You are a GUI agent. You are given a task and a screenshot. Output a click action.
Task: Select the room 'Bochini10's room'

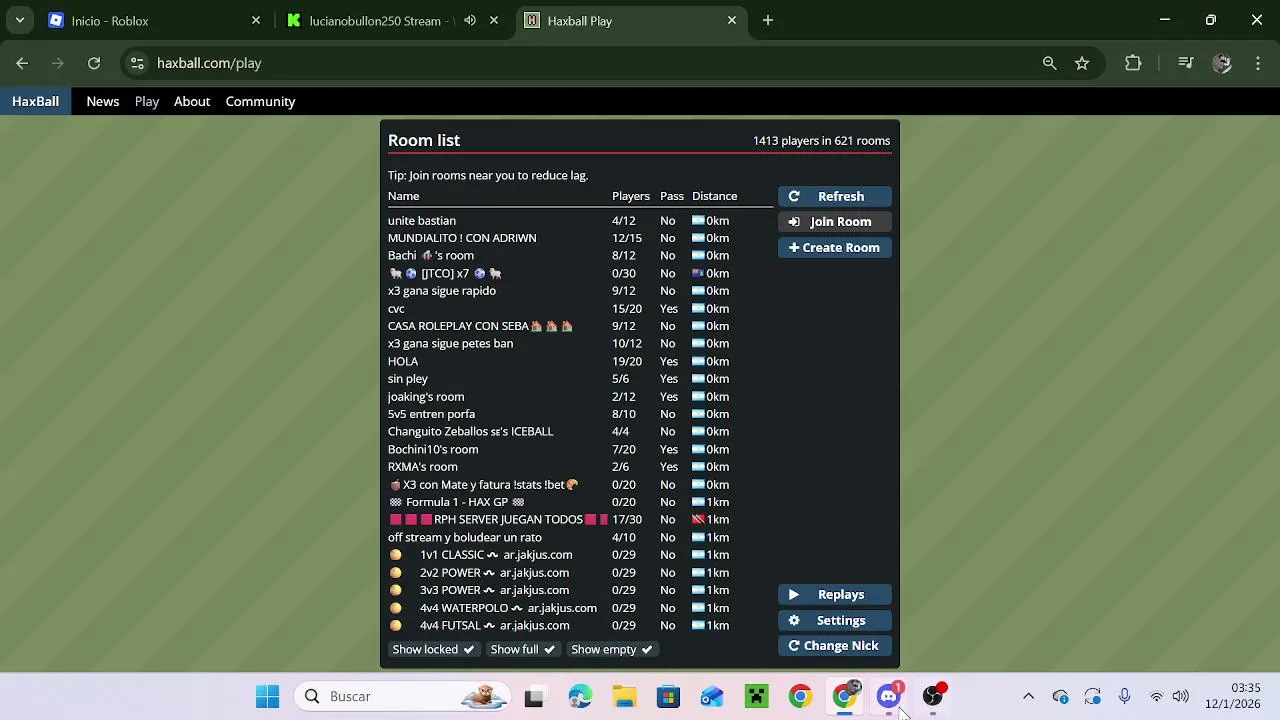tap(580, 449)
